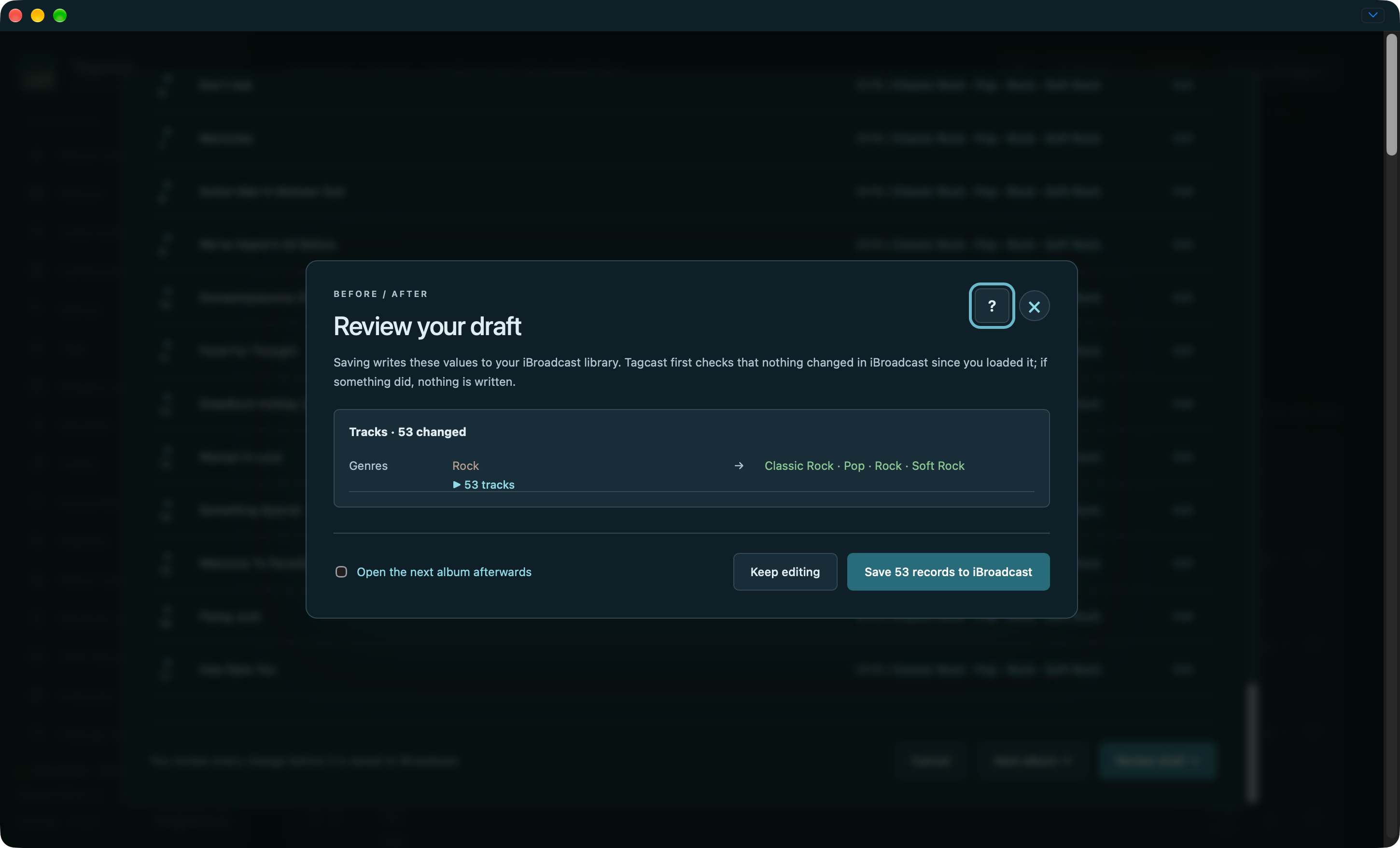Click the 'Classic Rock · Pop · Rock · Soft Rock' value
The width and height of the screenshot is (1400, 848).
[x=864, y=466]
